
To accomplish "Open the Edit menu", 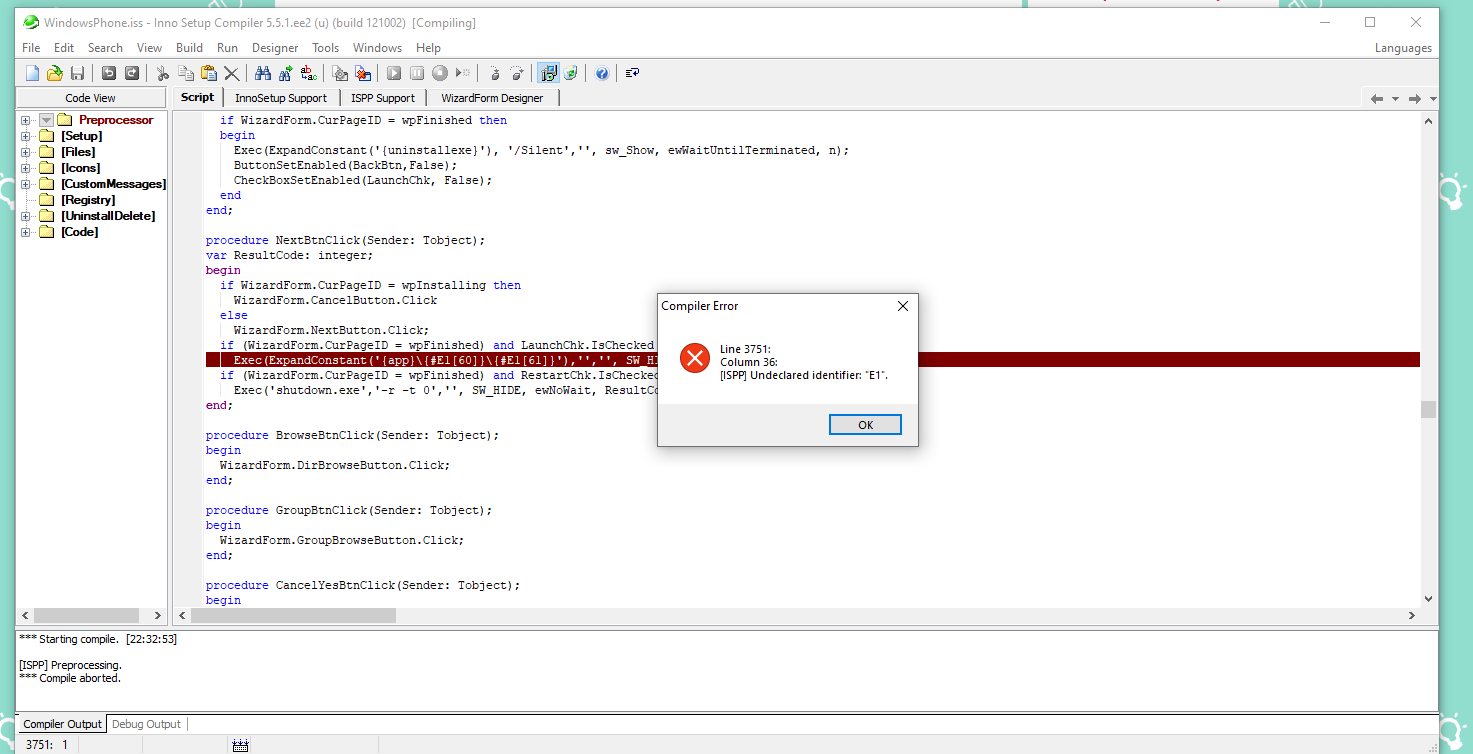I will point(64,48).
